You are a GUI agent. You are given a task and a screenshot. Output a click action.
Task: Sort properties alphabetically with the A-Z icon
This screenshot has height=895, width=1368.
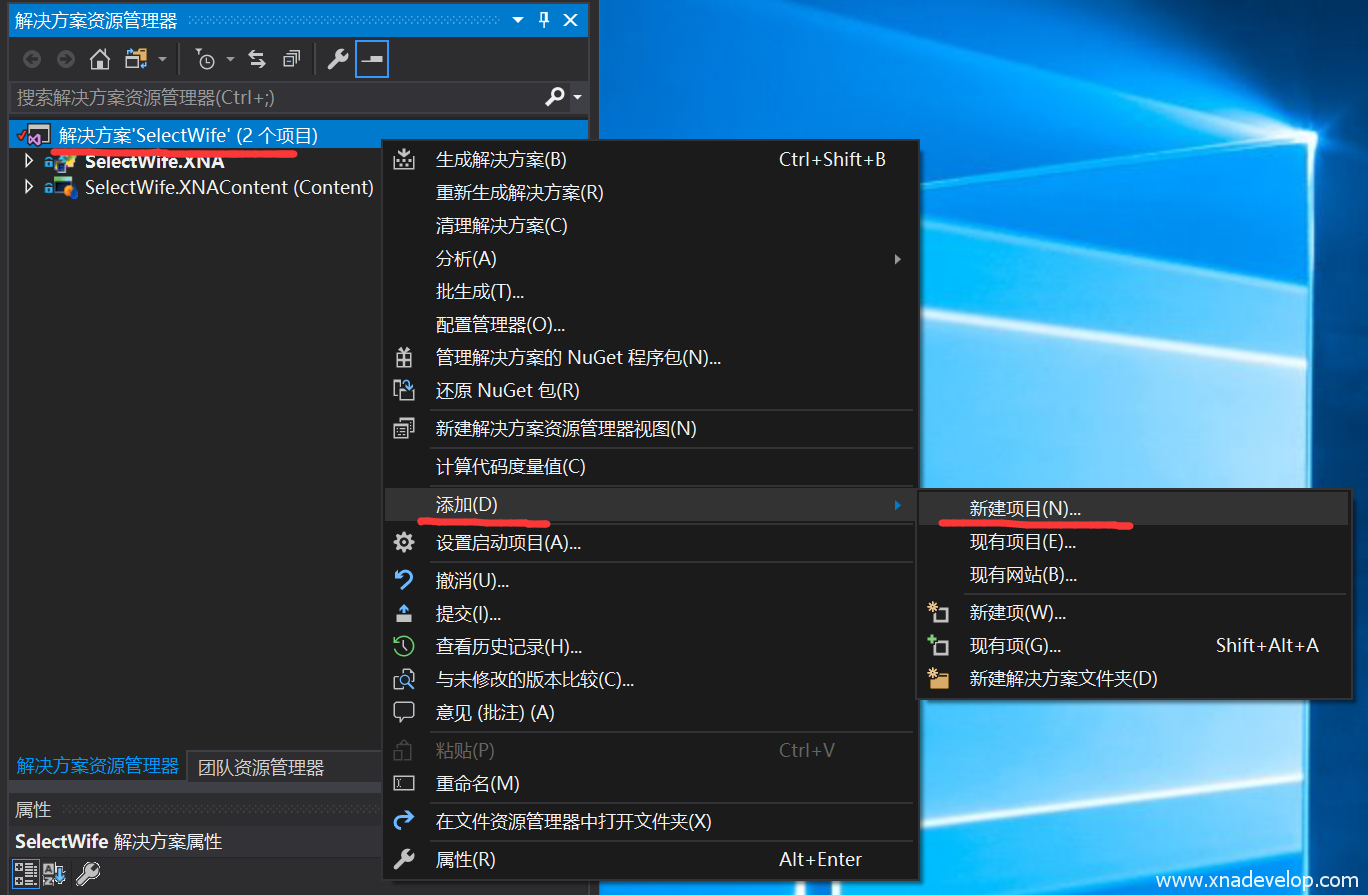pos(54,873)
